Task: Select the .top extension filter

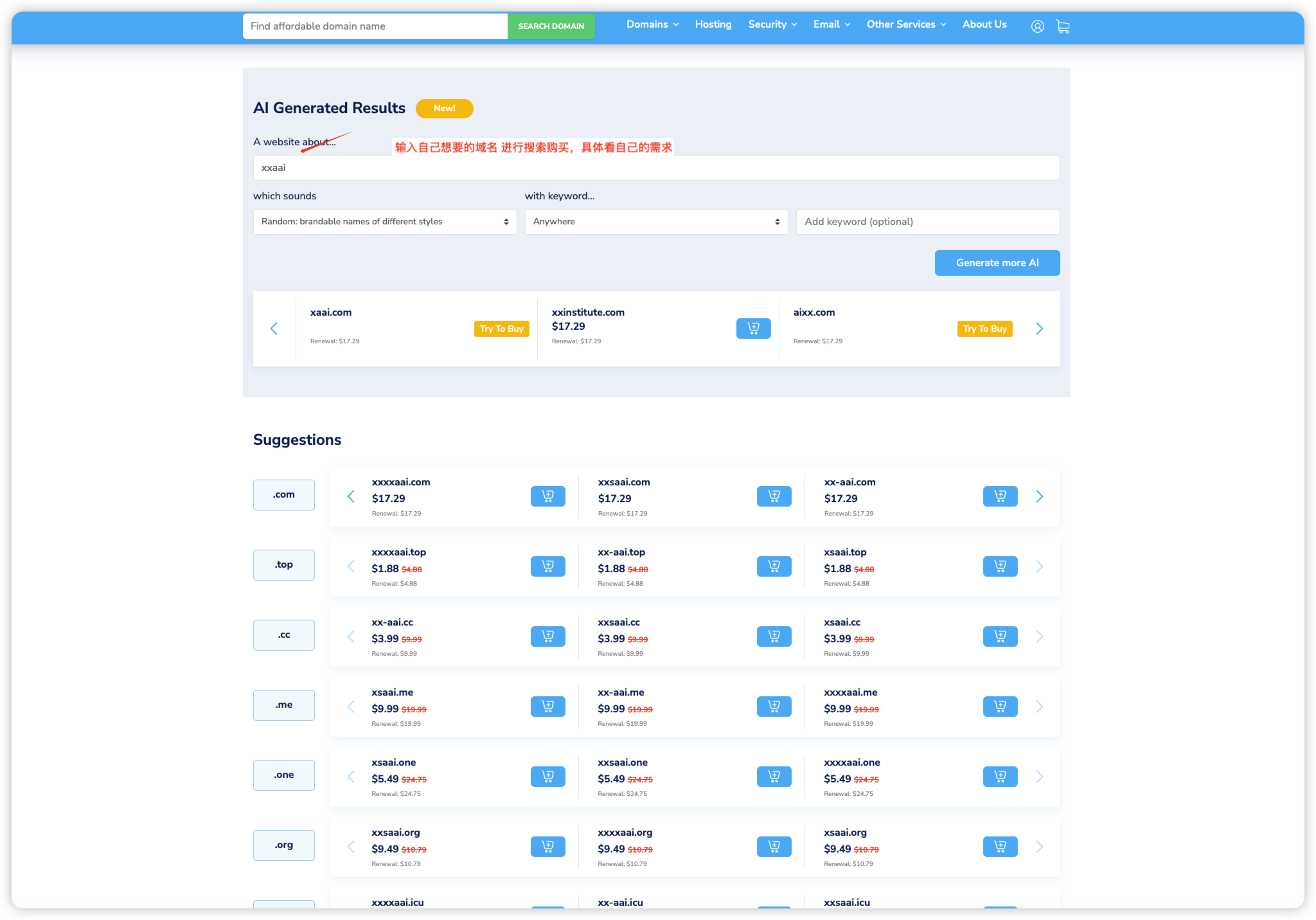Action: (x=283, y=565)
